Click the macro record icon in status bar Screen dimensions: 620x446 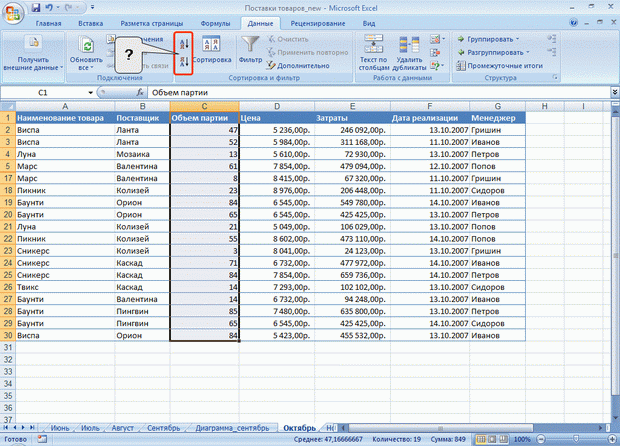[x=42, y=439]
